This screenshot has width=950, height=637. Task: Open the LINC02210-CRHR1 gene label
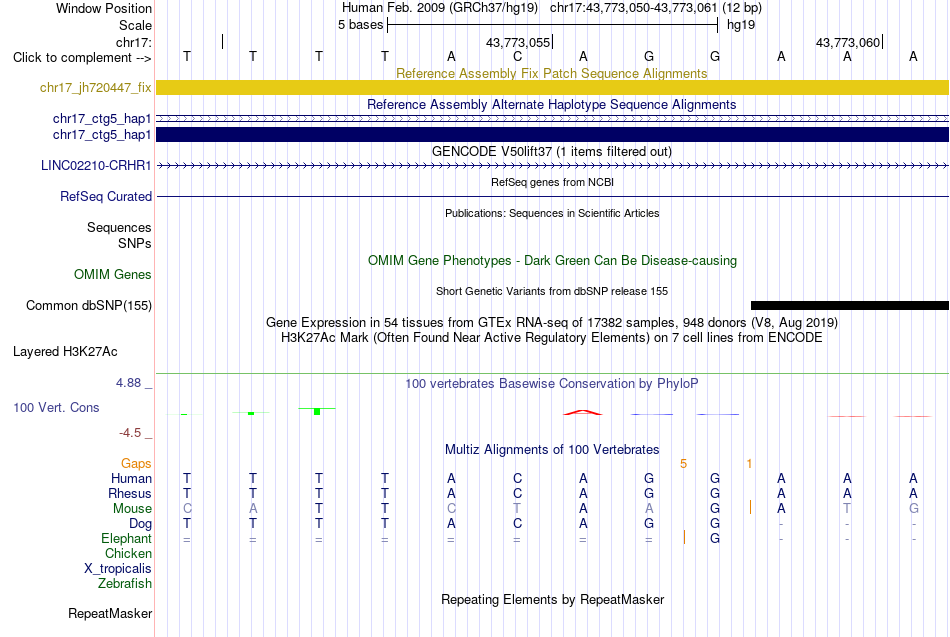pyautogui.click(x=96, y=165)
